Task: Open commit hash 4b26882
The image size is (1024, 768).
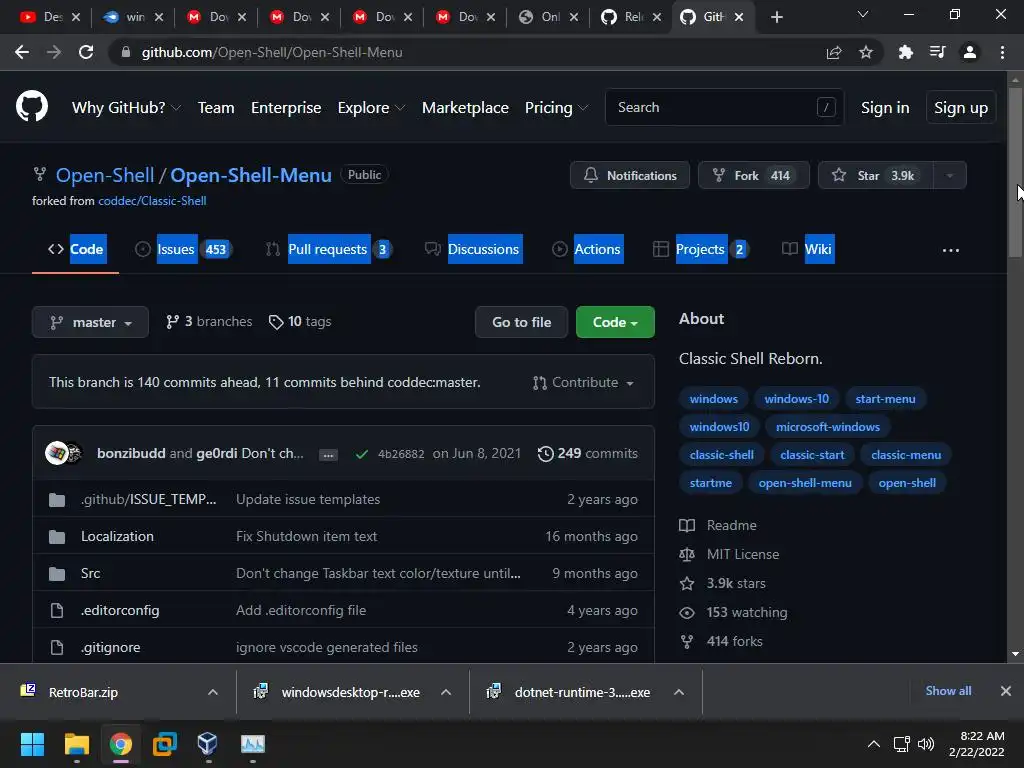Action: coord(401,454)
